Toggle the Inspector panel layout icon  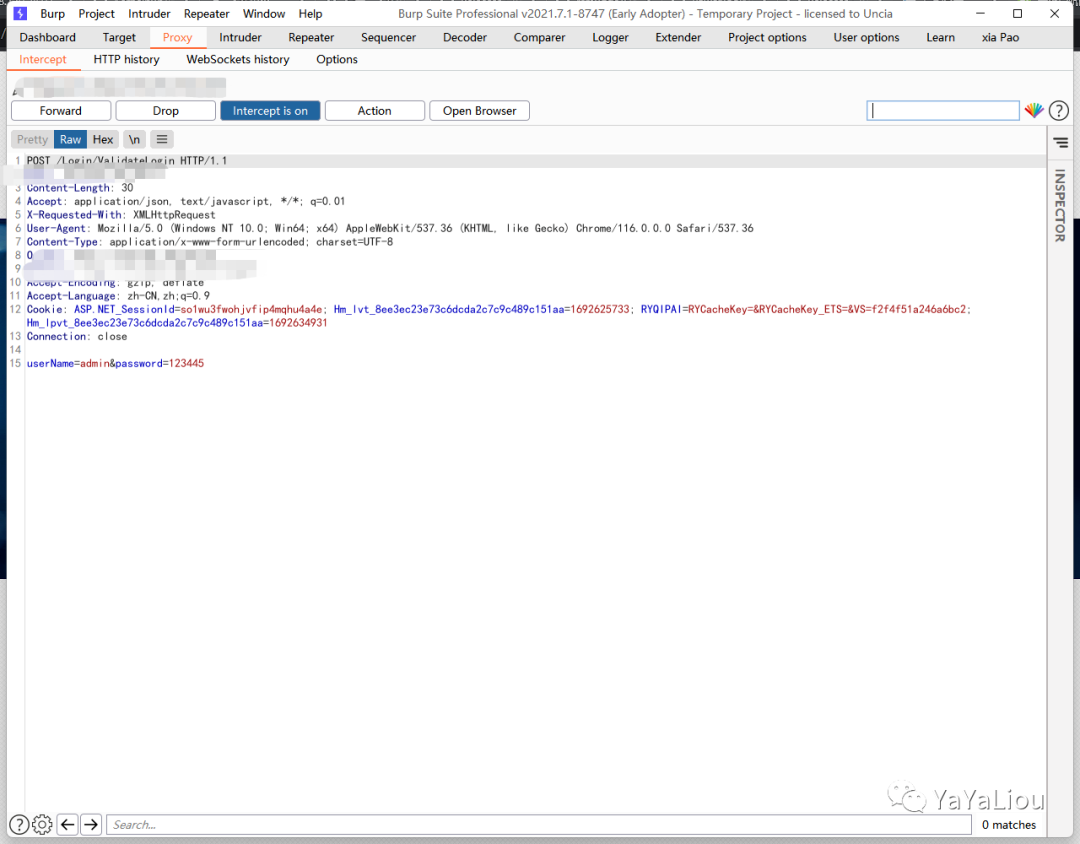click(x=1060, y=143)
